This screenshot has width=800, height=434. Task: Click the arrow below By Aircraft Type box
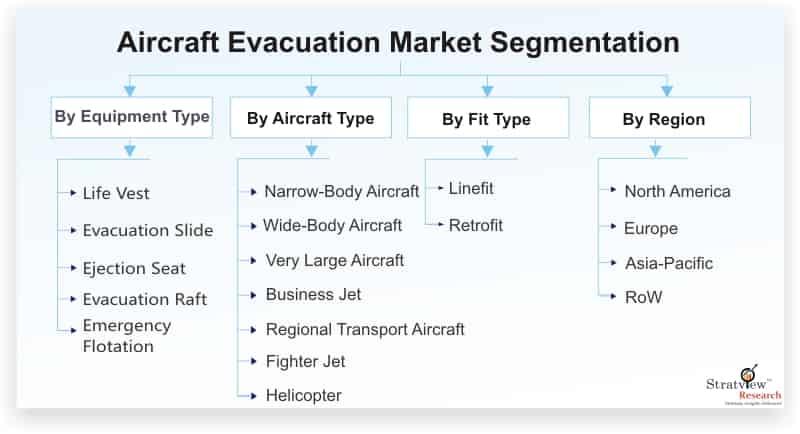coord(311,150)
